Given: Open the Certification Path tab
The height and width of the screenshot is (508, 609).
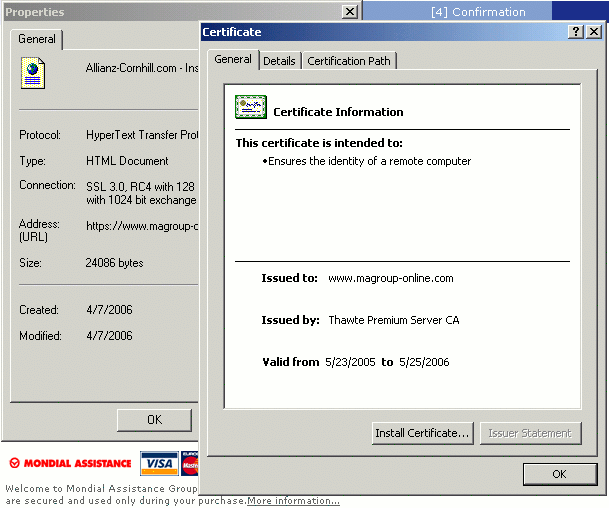Looking at the screenshot, I should 349,61.
